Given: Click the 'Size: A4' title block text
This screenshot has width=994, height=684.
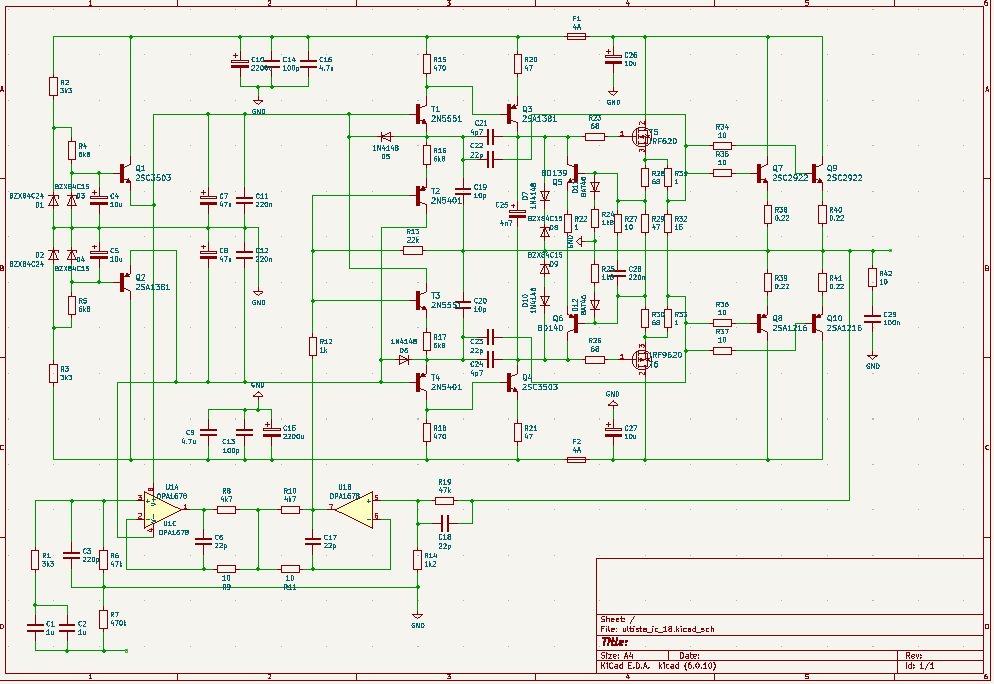Looking at the screenshot, I should pos(617,656).
